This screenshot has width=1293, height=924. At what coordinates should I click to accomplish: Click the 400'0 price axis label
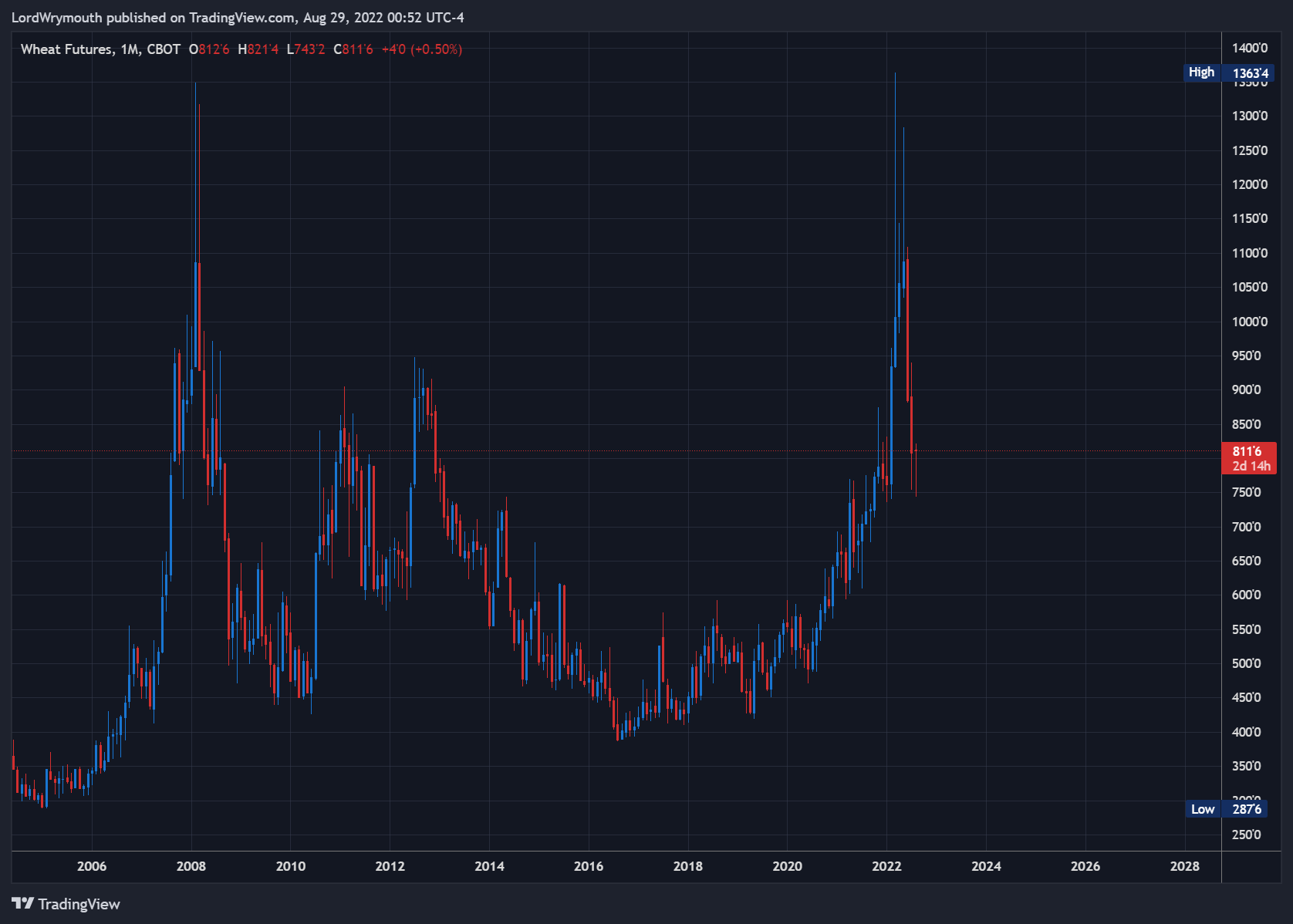(x=1246, y=732)
